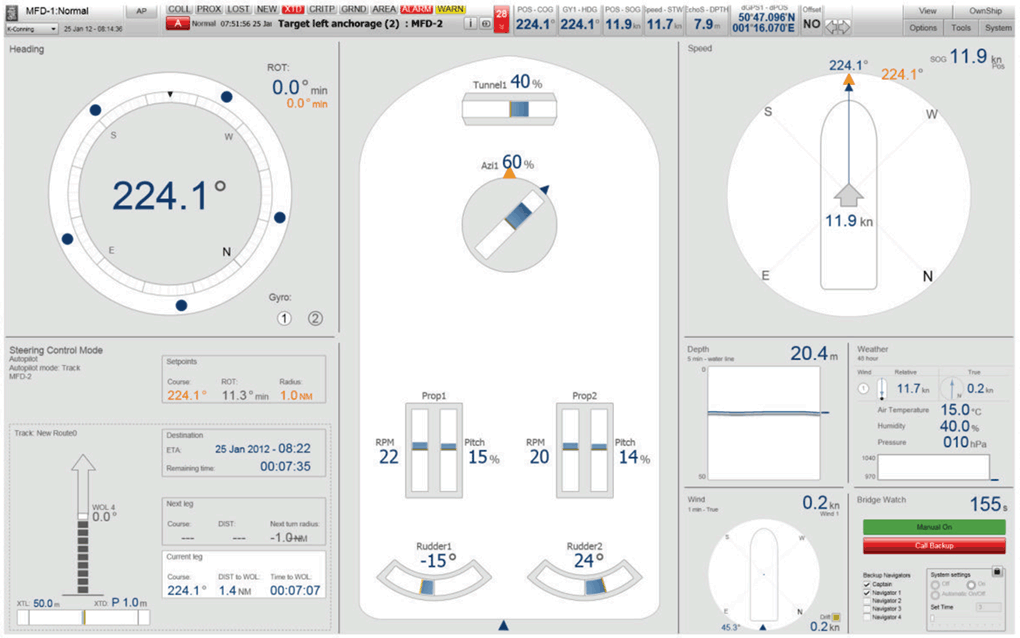
Task: Open alert info with the i icon
Action: 470,22
